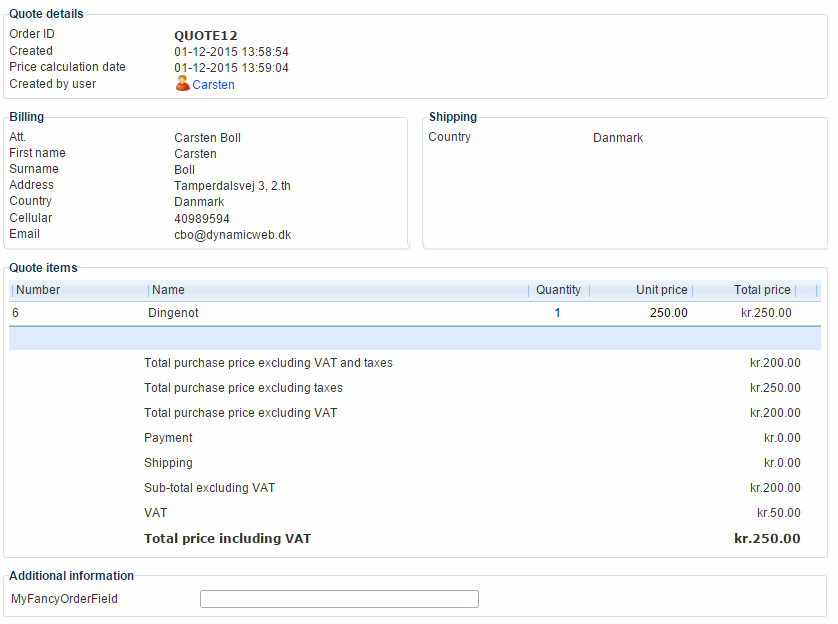Click the Unit price column header
Image resolution: width=838 pixels, height=624 pixels.
[x=661, y=290]
